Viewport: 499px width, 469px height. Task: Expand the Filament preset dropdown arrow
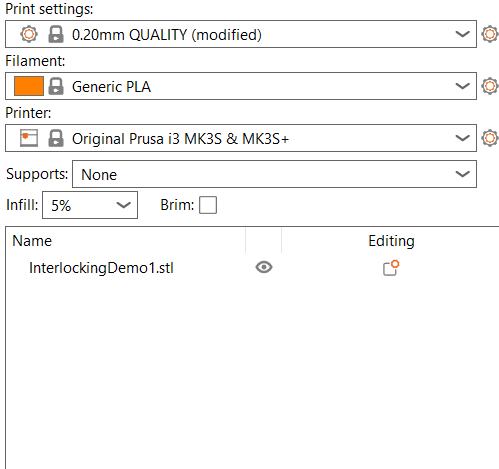coord(462,86)
